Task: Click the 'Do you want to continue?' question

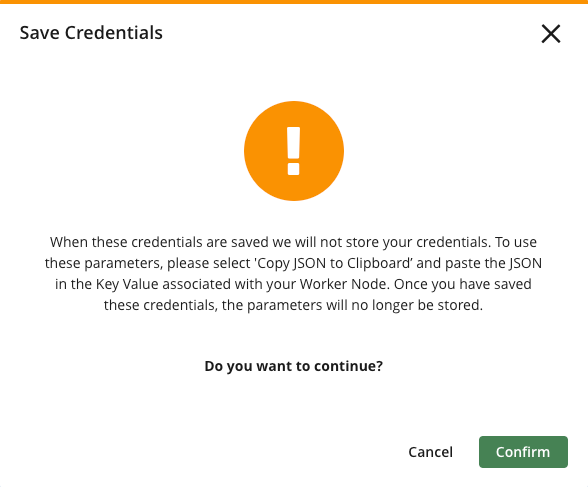Action: 294,366
